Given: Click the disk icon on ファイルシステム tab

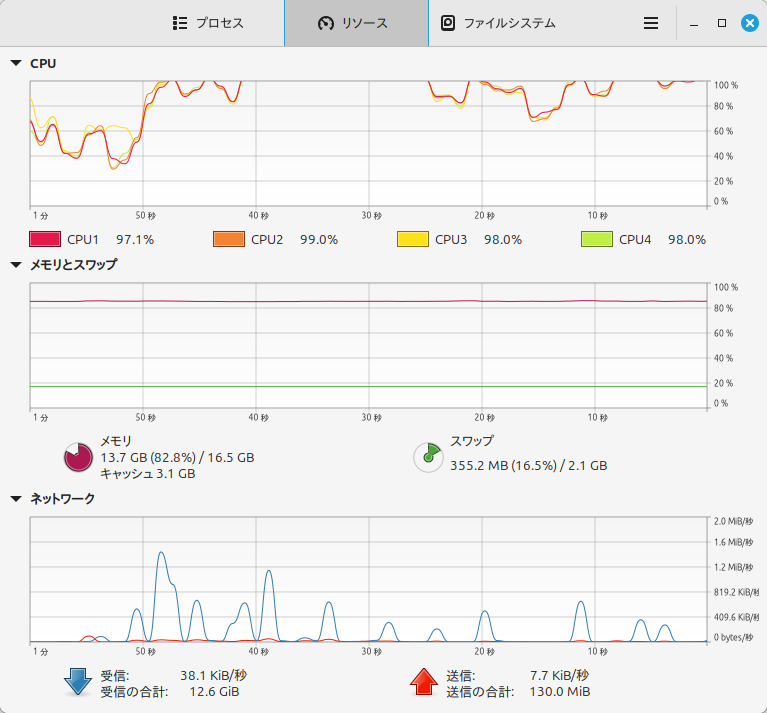Looking at the screenshot, I should tap(448, 23).
